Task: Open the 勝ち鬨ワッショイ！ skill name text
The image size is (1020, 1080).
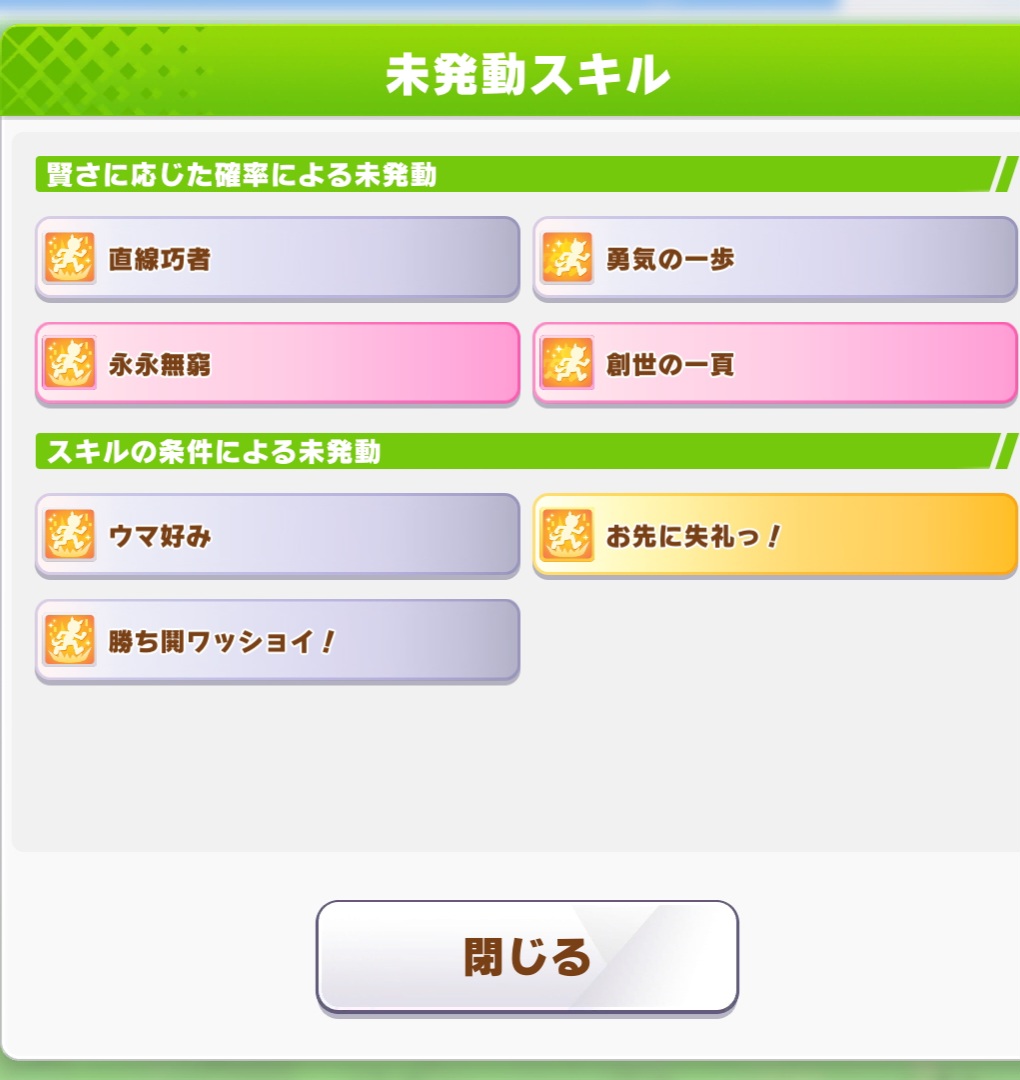Action: coord(220,641)
